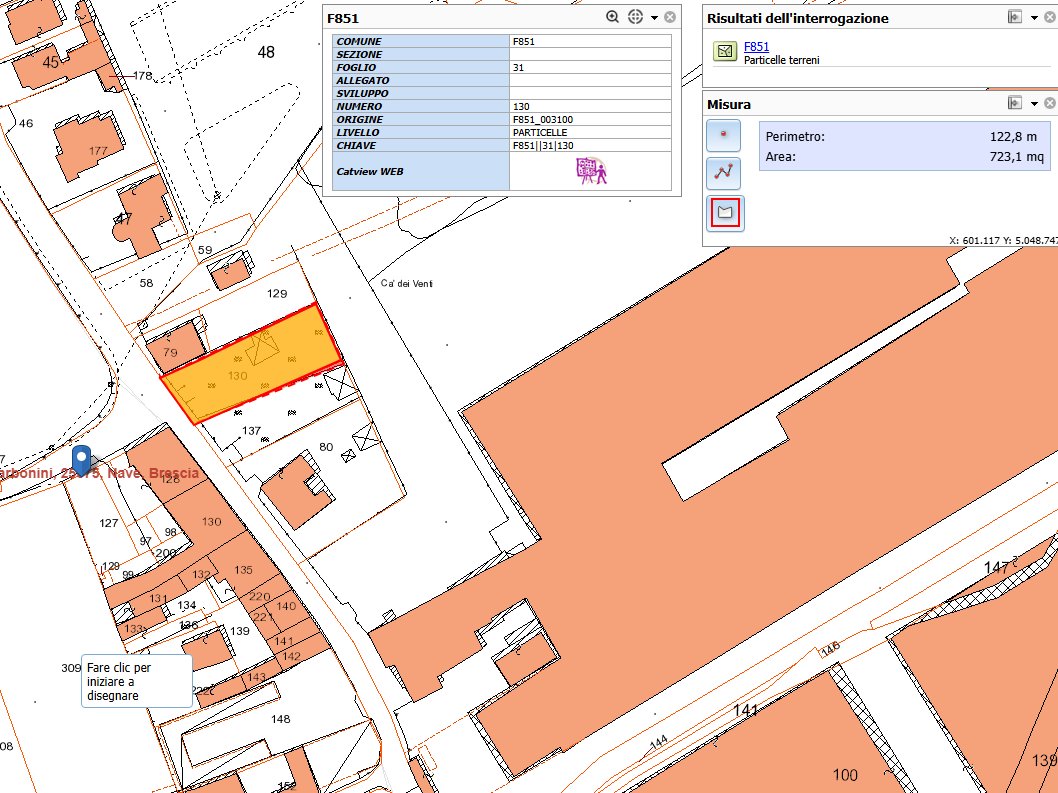Open the Misura panel dropdown arrow
Viewport: 1058px width, 793px height.
[1034, 105]
